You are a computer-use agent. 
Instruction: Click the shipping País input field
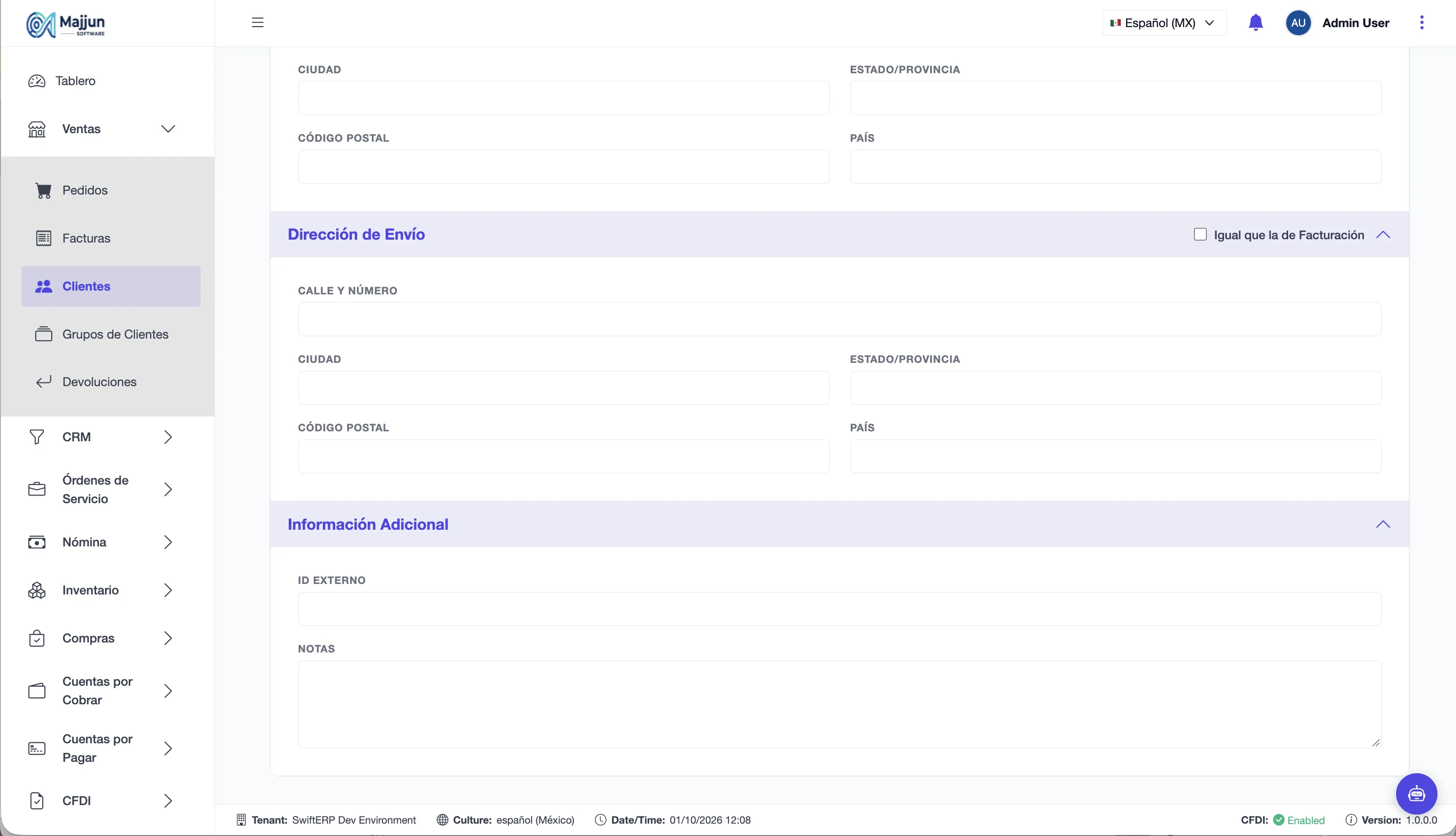pyautogui.click(x=1116, y=456)
